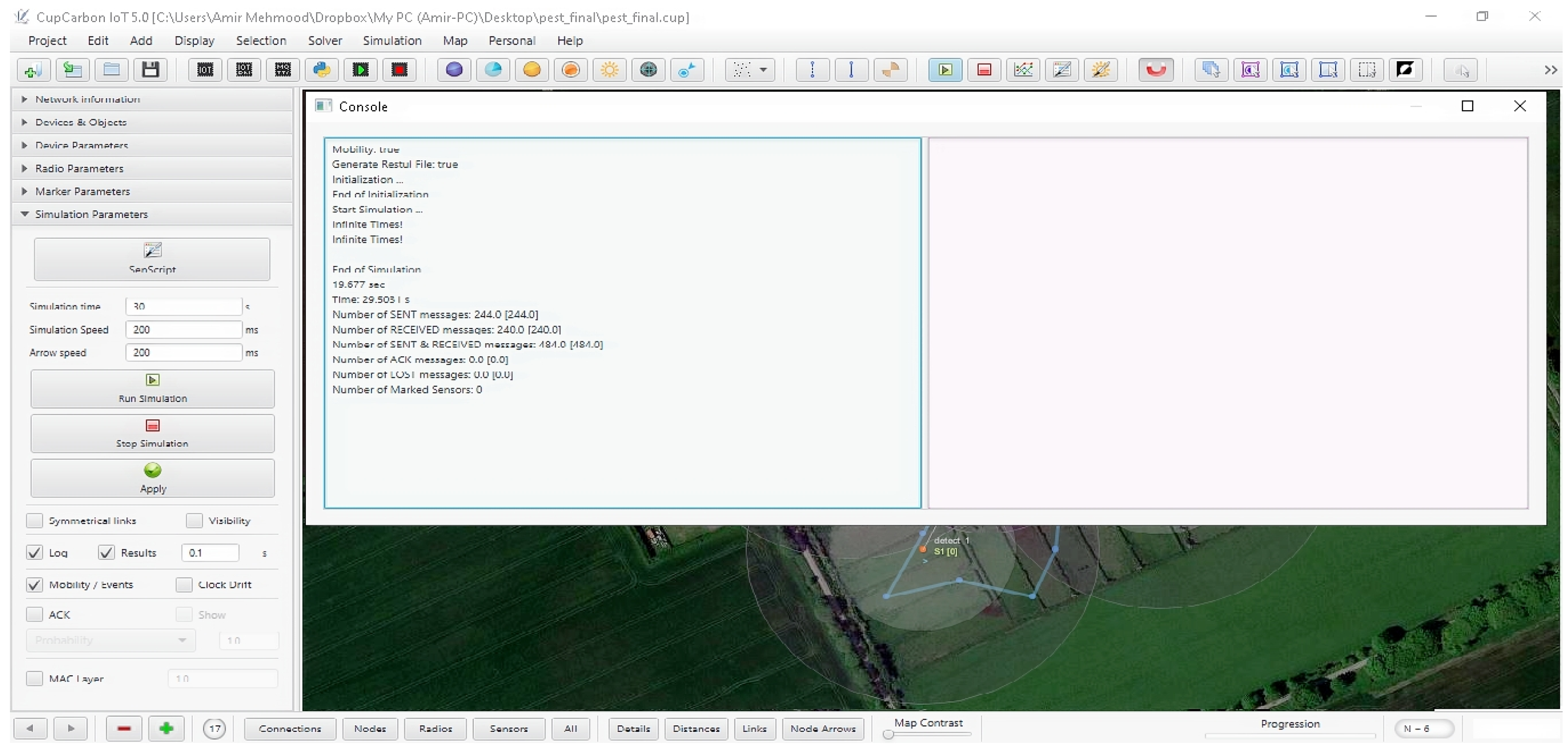Click the Python script icon in toolbar
The width and height of the screenshot is (1568, 751).
point(321,70)
